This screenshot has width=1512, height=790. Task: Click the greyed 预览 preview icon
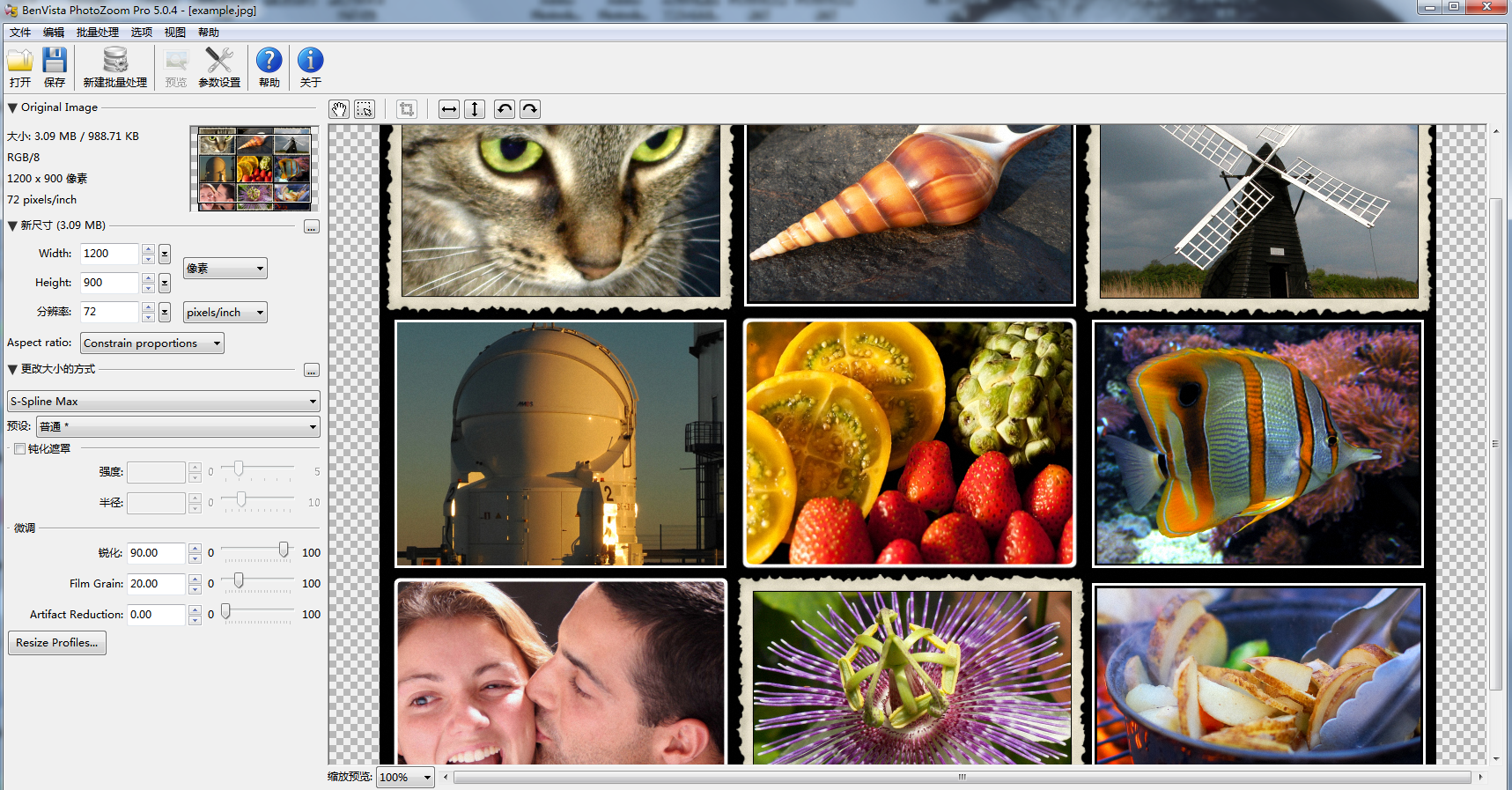pos(176,61)
